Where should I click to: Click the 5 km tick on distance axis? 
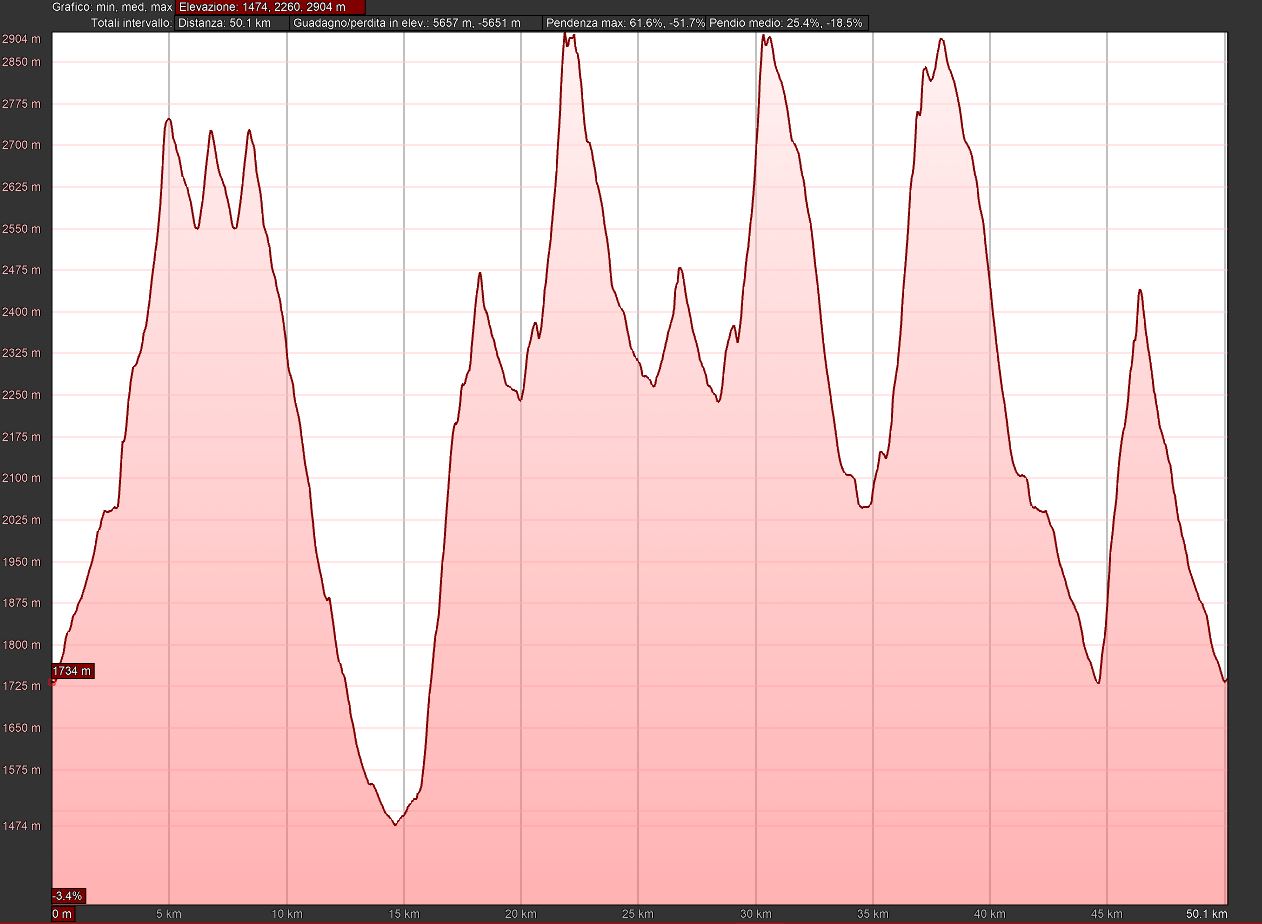click(169, 914)
